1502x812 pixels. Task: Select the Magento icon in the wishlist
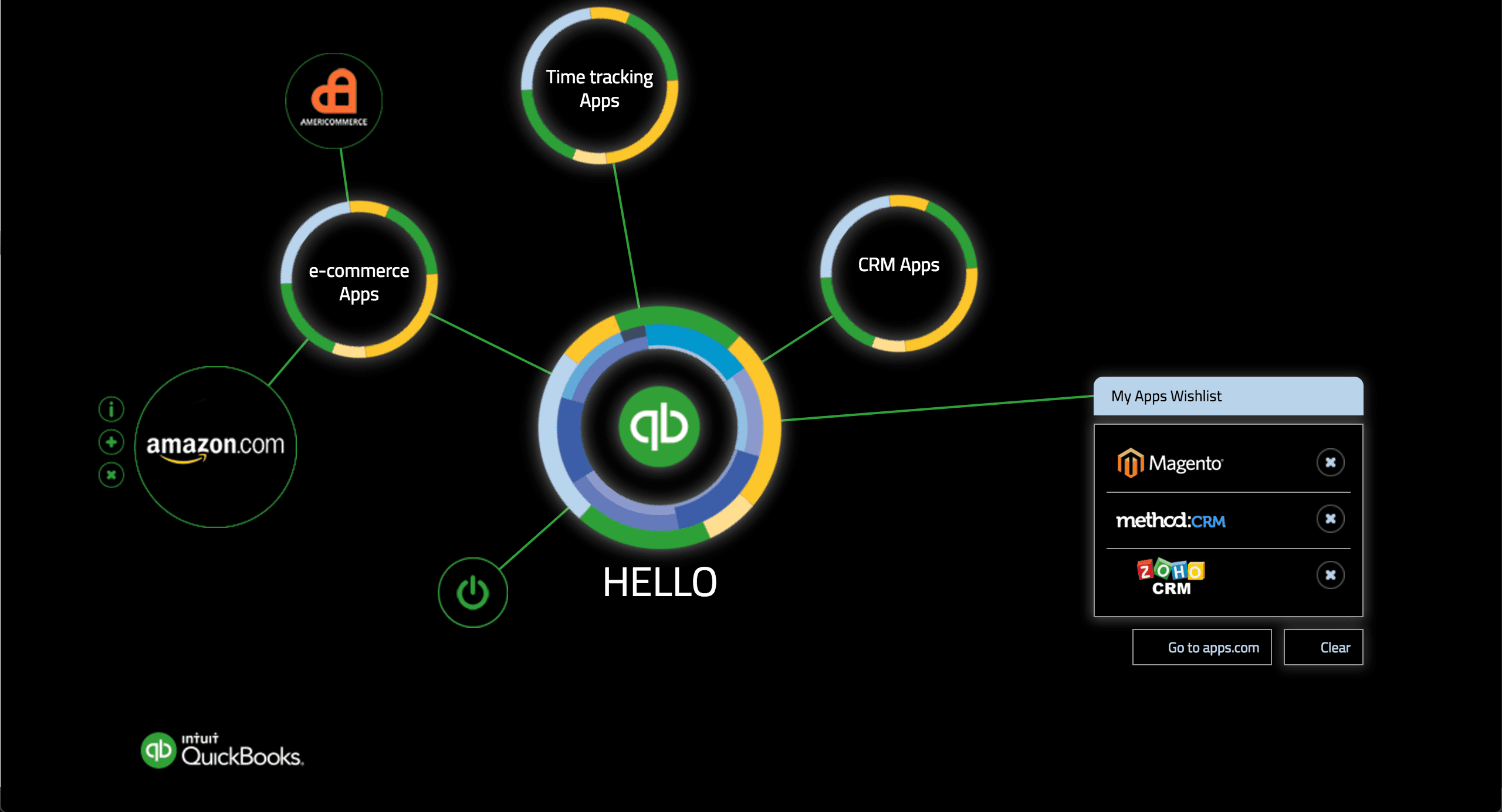[1171, 463]
